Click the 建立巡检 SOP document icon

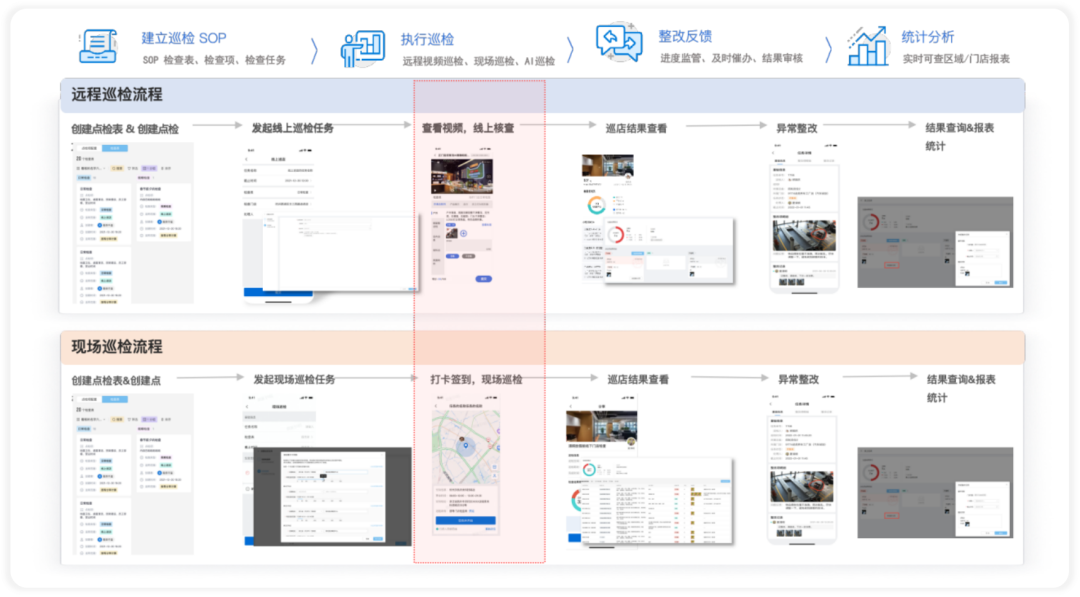coord(98,47)
